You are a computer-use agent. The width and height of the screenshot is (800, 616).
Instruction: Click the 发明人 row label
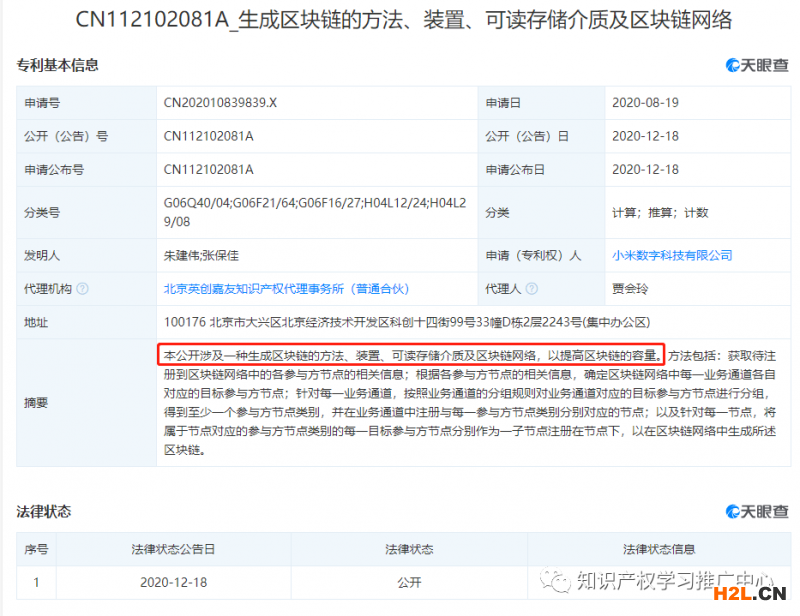[x=42, y=255]
